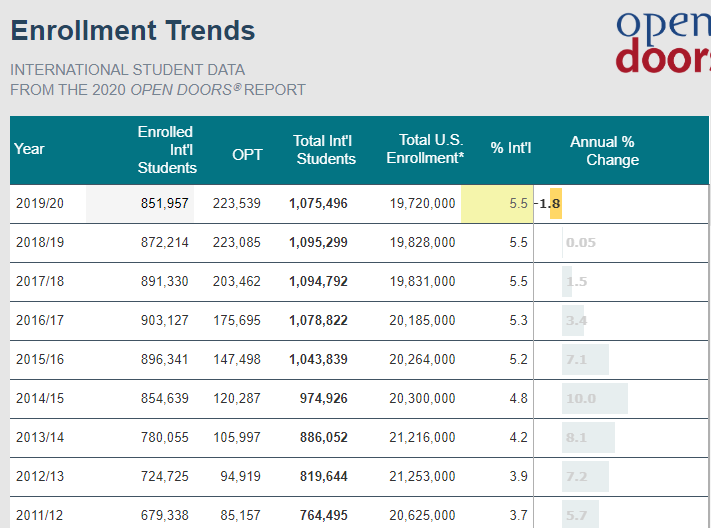Viewport: 711px width, 528px height.
Task: Click the orange -1.8 change bar
Action: coord(554,203)
